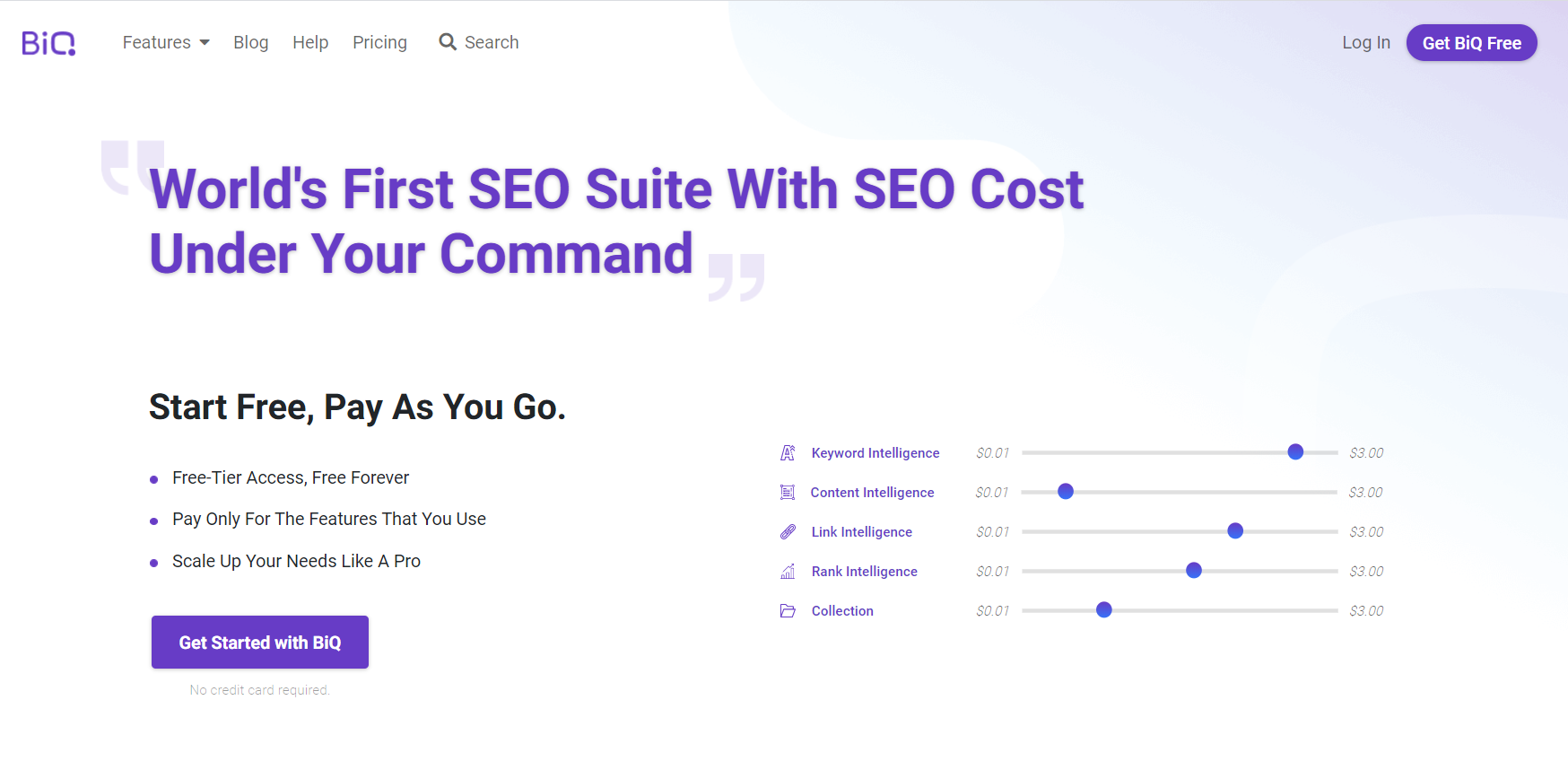Screen dimensions: 1568x770
Task: Click 'Scale Up Your Needs Like A Pro'
Action: (x=296, y=561)
